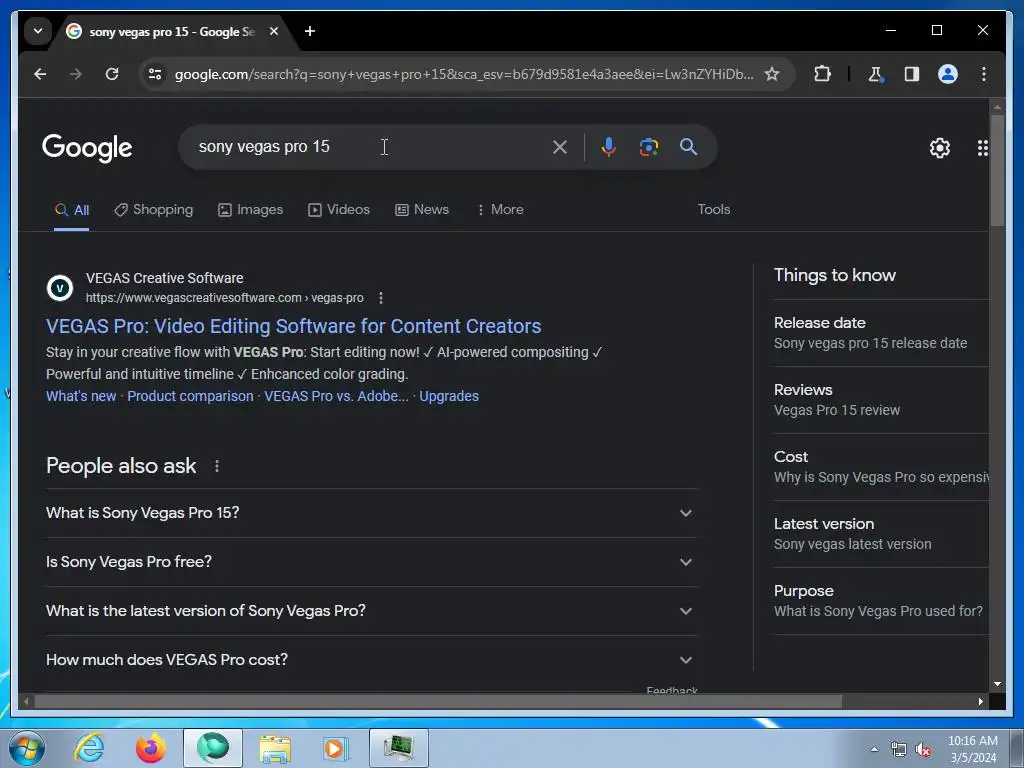1024x768 pixels.
Task: Select the All results tab
Action: click(x=72, y=210)
